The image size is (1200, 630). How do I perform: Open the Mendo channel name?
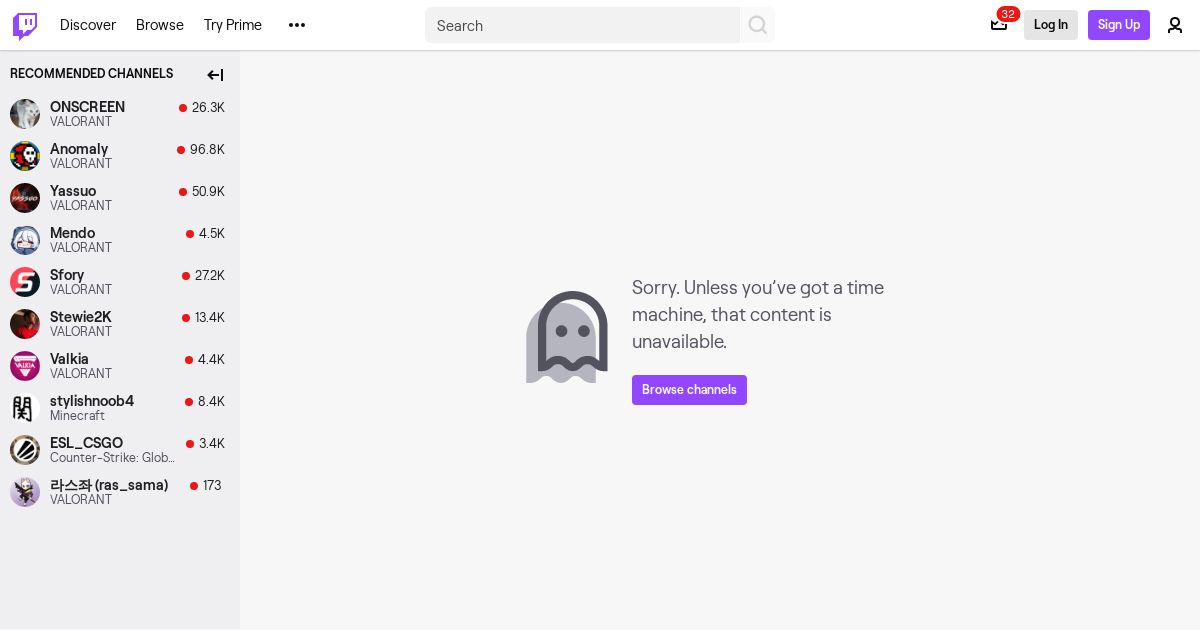point(72,233)
